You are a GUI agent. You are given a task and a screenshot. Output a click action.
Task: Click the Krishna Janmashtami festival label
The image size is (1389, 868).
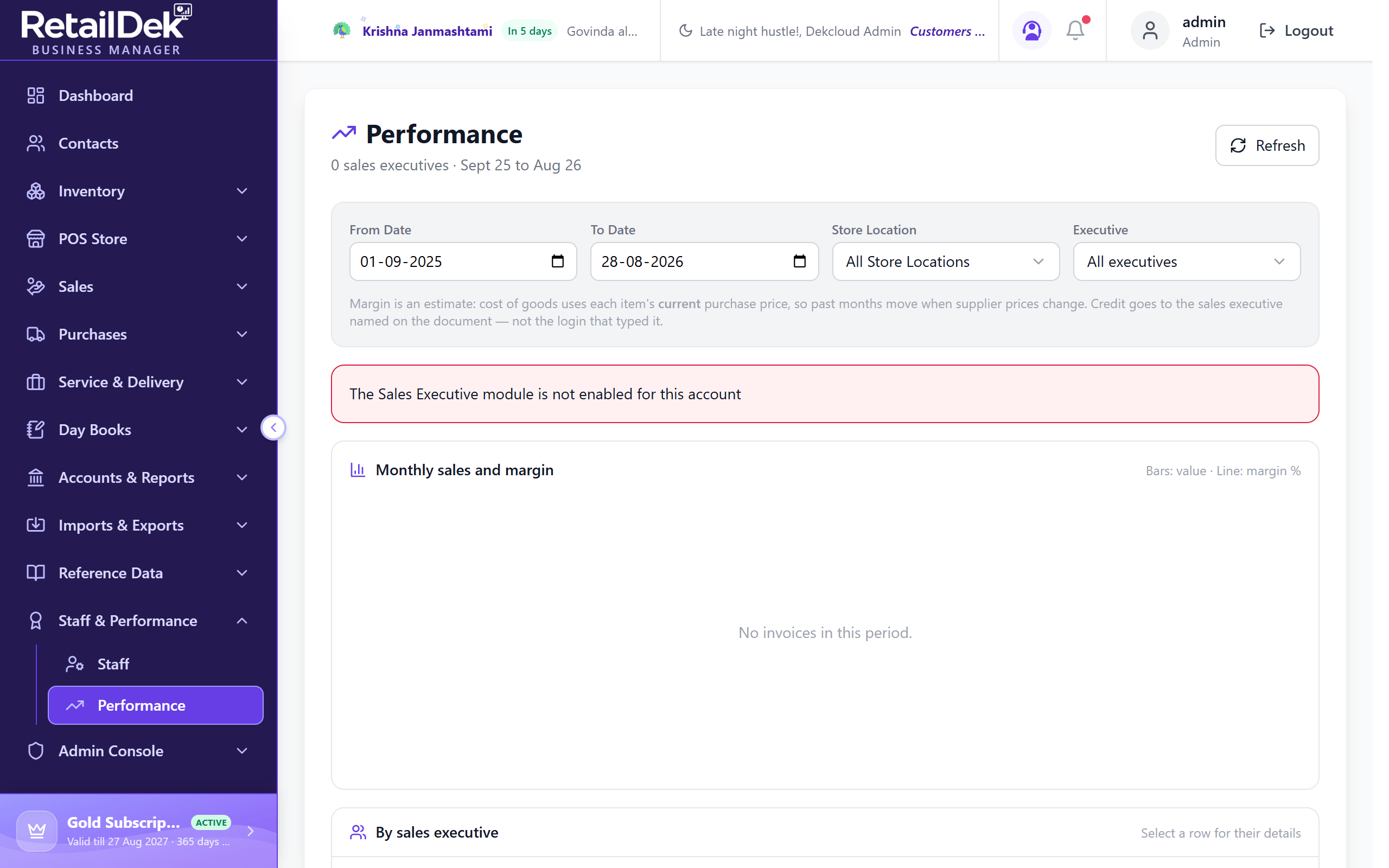[x=427, y=31]
